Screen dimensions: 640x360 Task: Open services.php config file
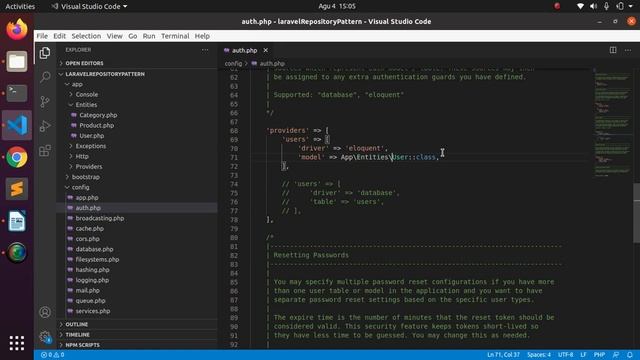tap(93, 311)
